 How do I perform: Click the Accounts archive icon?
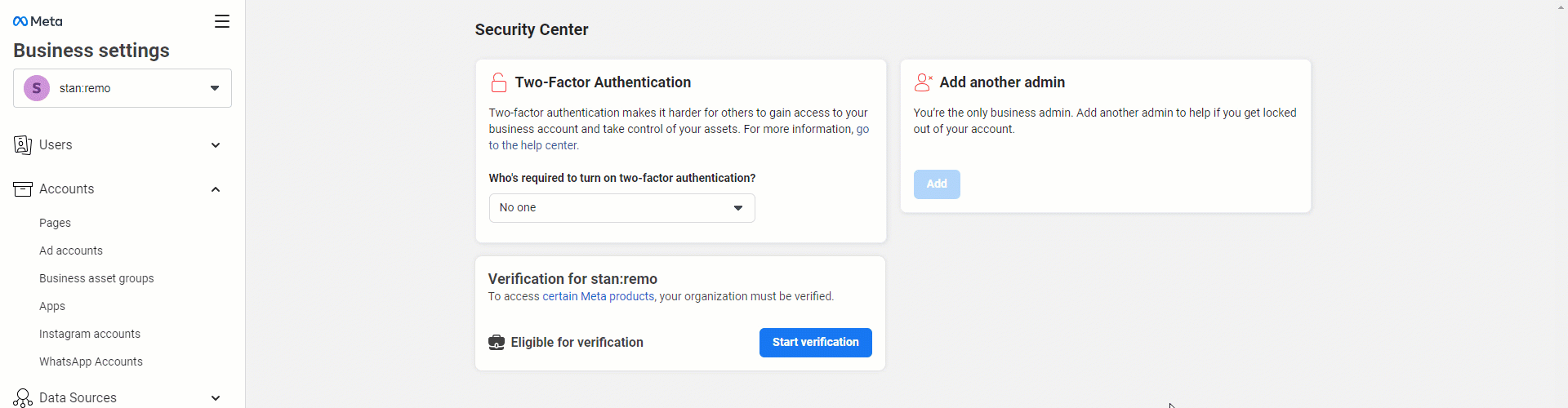click(x=23, y=189)
